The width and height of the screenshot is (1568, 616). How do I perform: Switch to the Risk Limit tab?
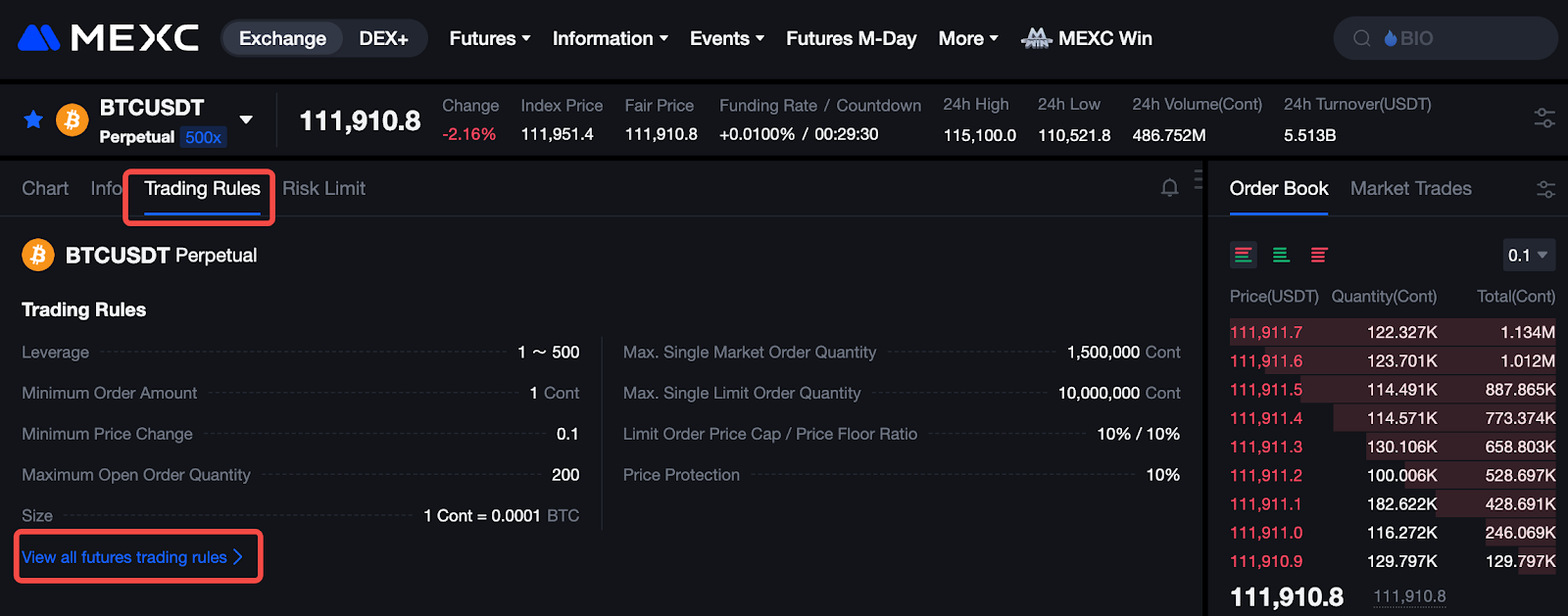[323, 188]
